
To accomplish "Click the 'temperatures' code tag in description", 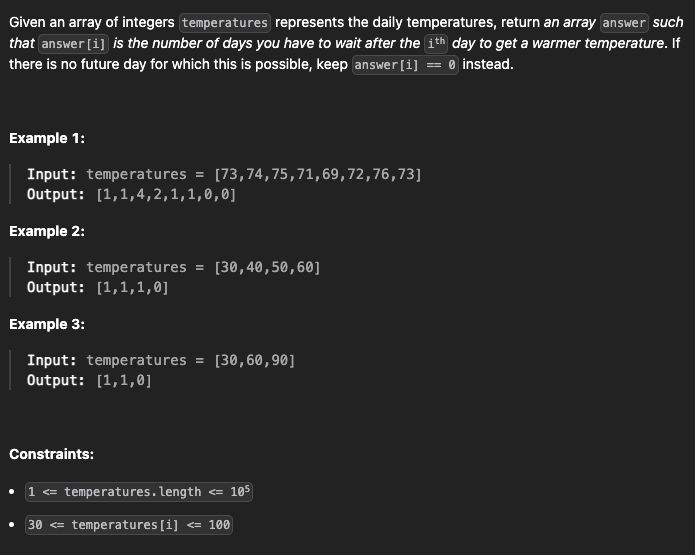I will 225,23.
